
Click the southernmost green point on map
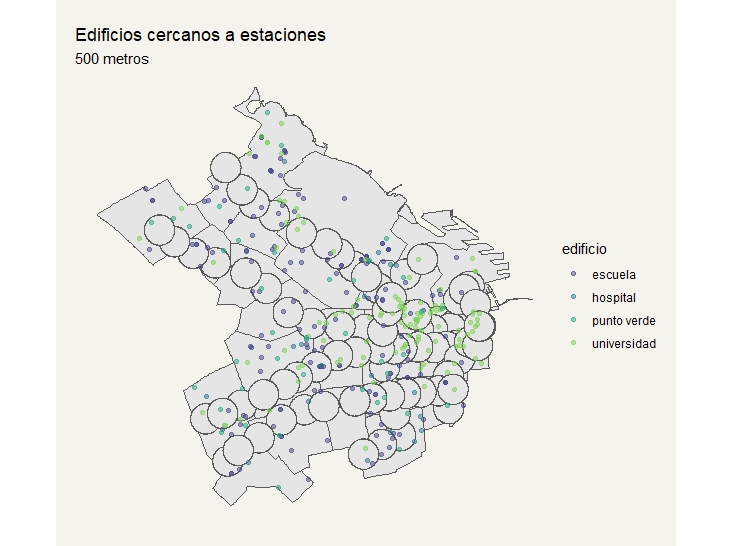pos(279,488)
